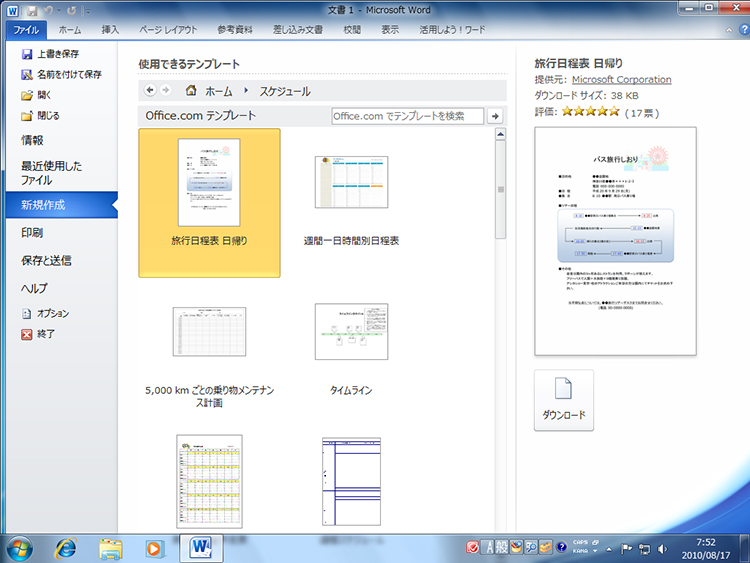This screenshot has height=563, width=750.
Task: Switch to the 表示 tab
Action: pyautogui.click(x=390, y=30)
